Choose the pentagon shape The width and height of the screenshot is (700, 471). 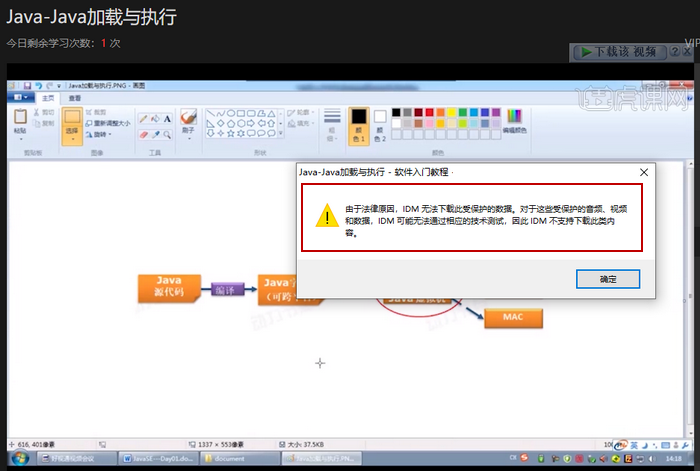tap(231, 123)
